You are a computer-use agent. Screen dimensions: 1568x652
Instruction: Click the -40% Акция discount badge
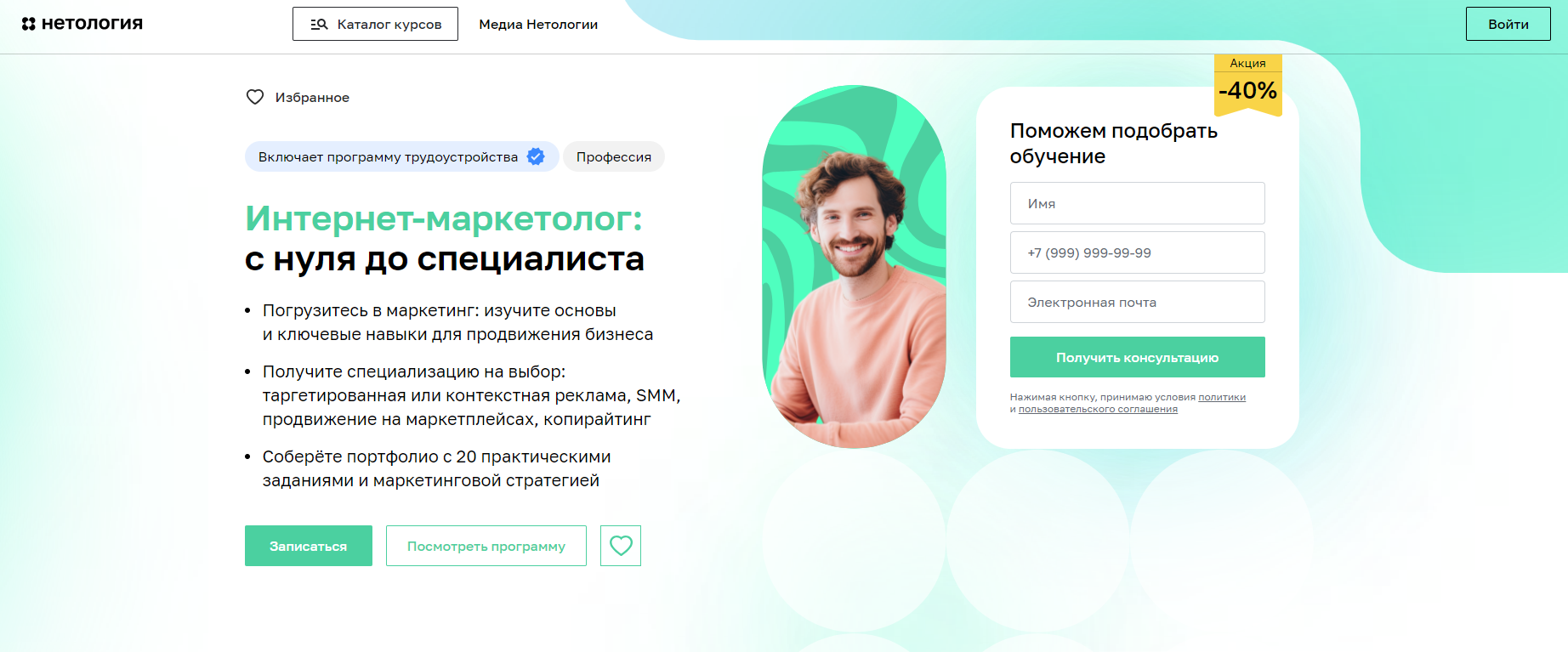pyautogui.click(x=1247, y=85)
